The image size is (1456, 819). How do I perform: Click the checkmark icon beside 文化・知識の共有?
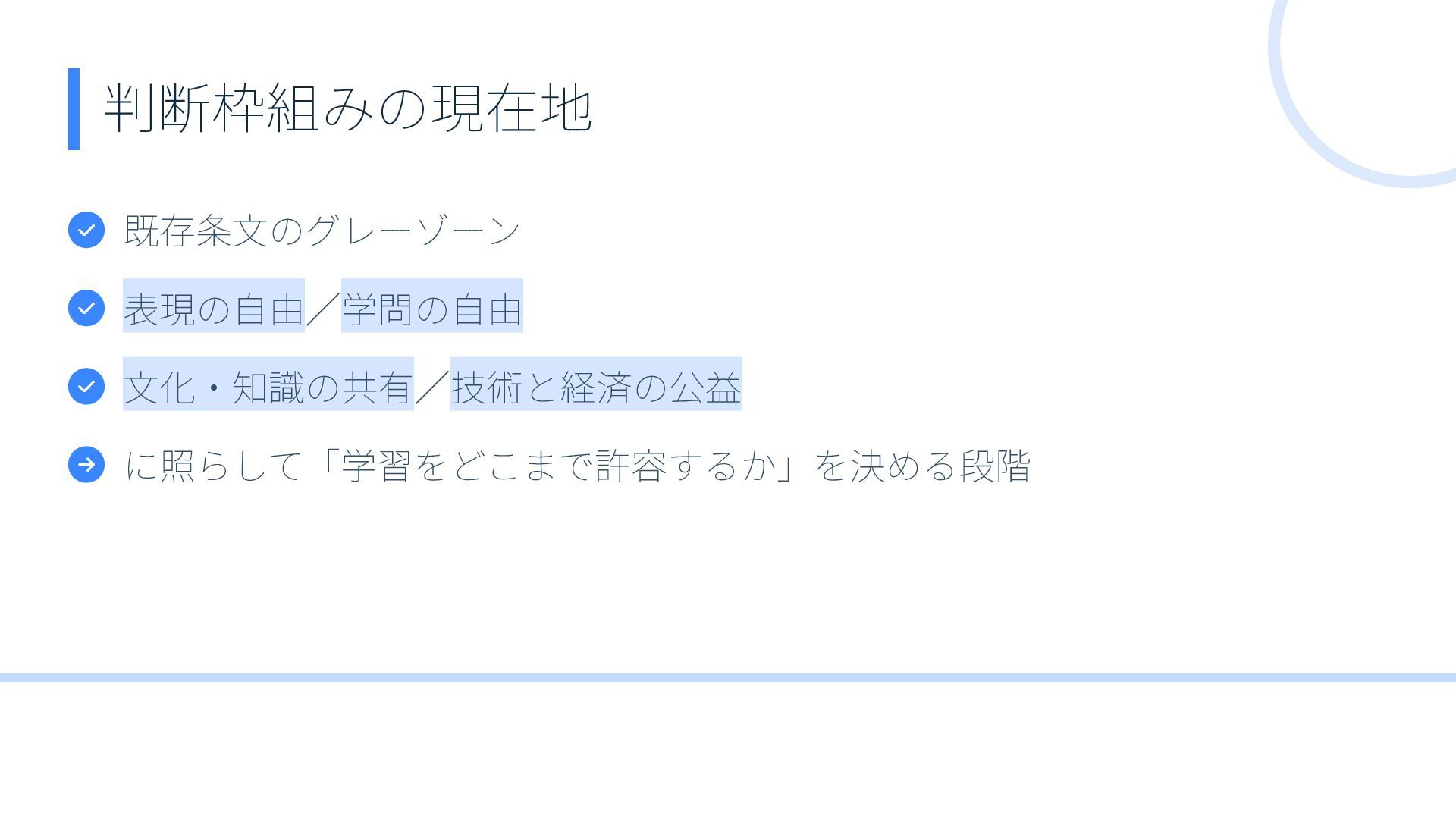pyautogui.click(x=86, y=386)
